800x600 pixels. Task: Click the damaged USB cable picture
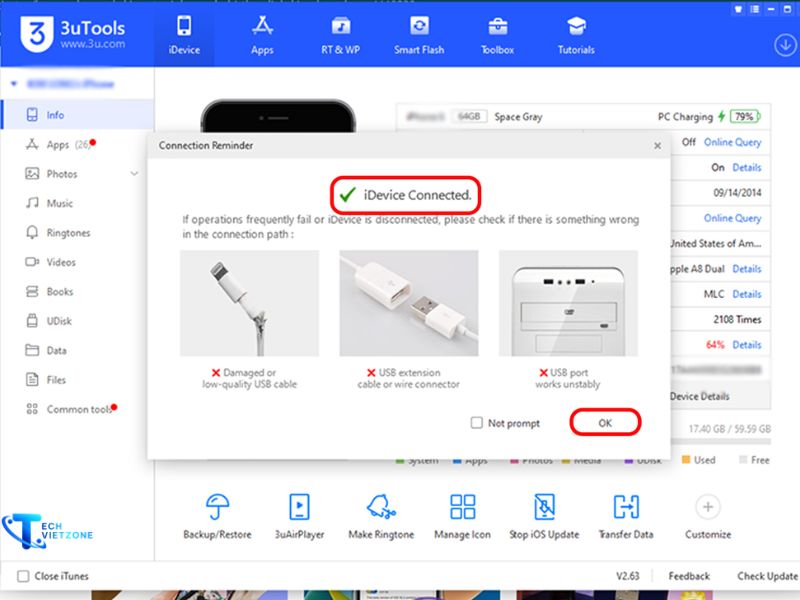coord(249,303)
